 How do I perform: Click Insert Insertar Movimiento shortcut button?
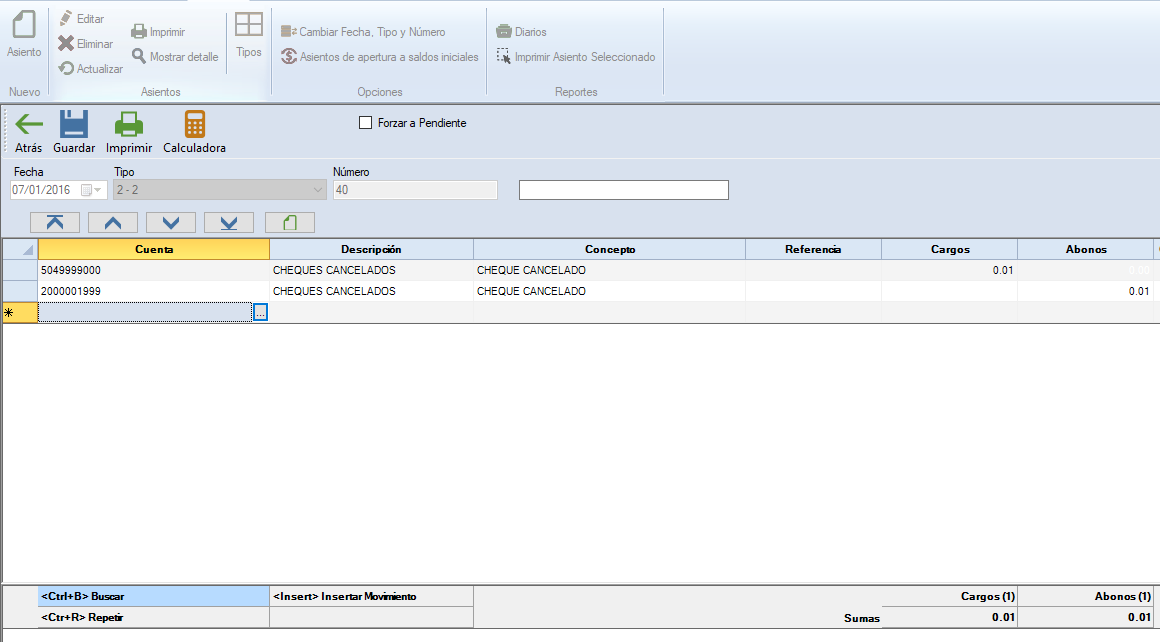(371, 596)
